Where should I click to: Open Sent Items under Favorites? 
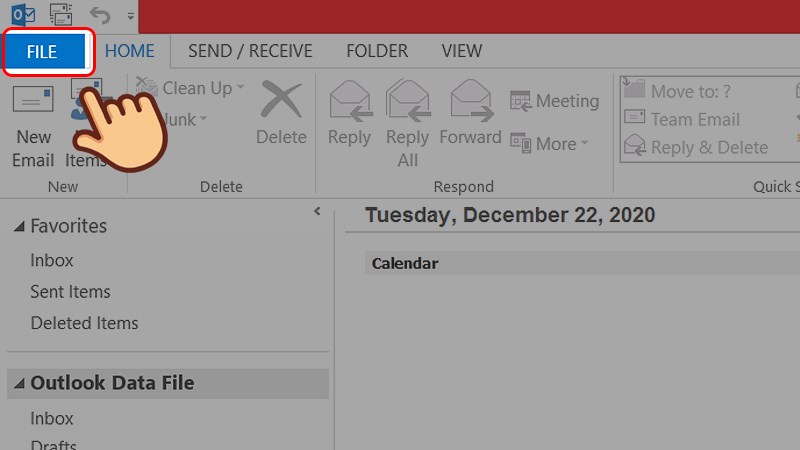pos(70,292)
